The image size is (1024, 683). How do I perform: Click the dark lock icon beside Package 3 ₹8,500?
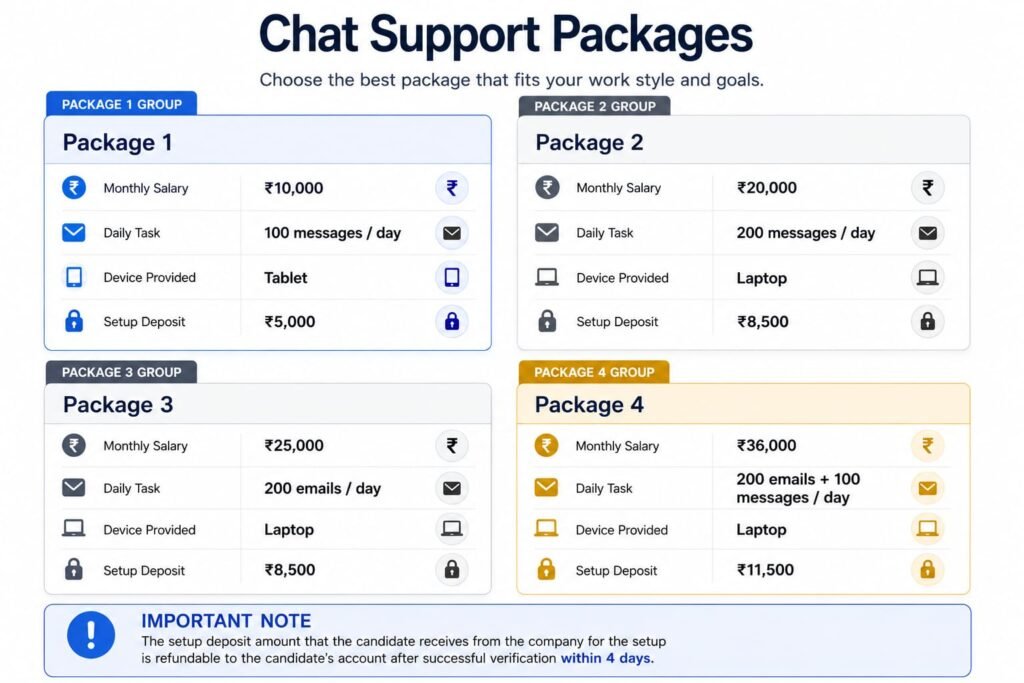tap(451, 570)
